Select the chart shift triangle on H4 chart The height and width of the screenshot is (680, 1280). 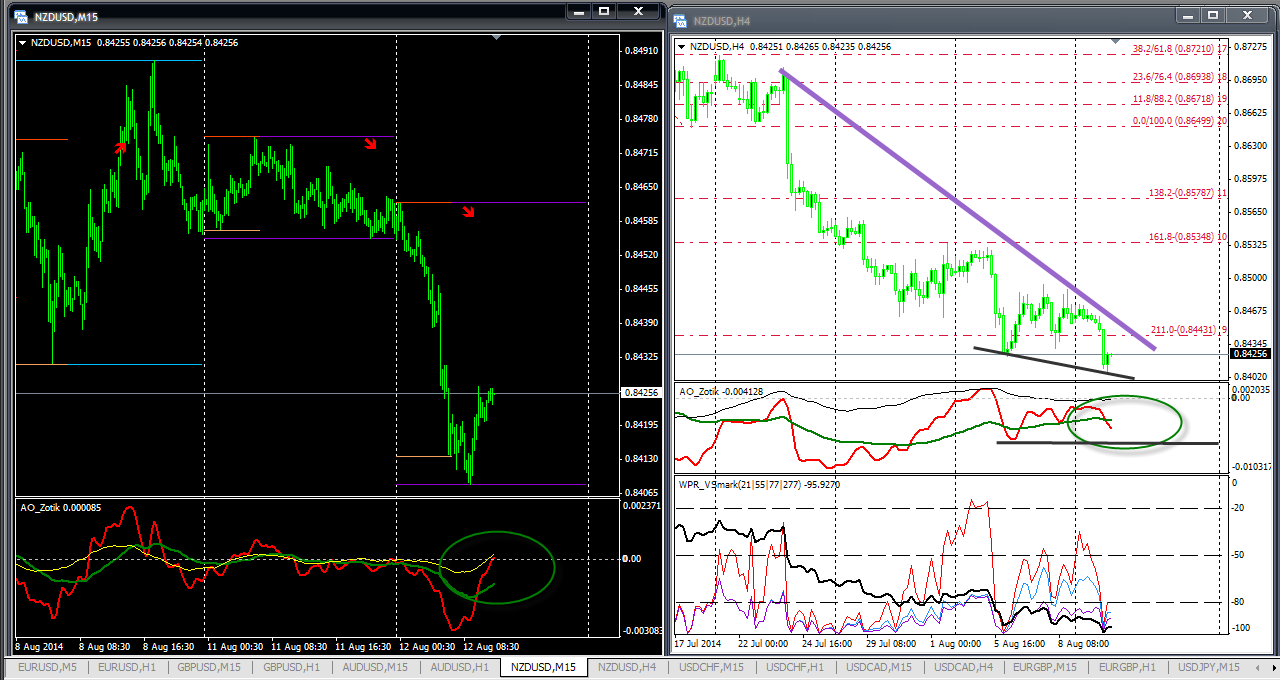(x=1119, y=41)
